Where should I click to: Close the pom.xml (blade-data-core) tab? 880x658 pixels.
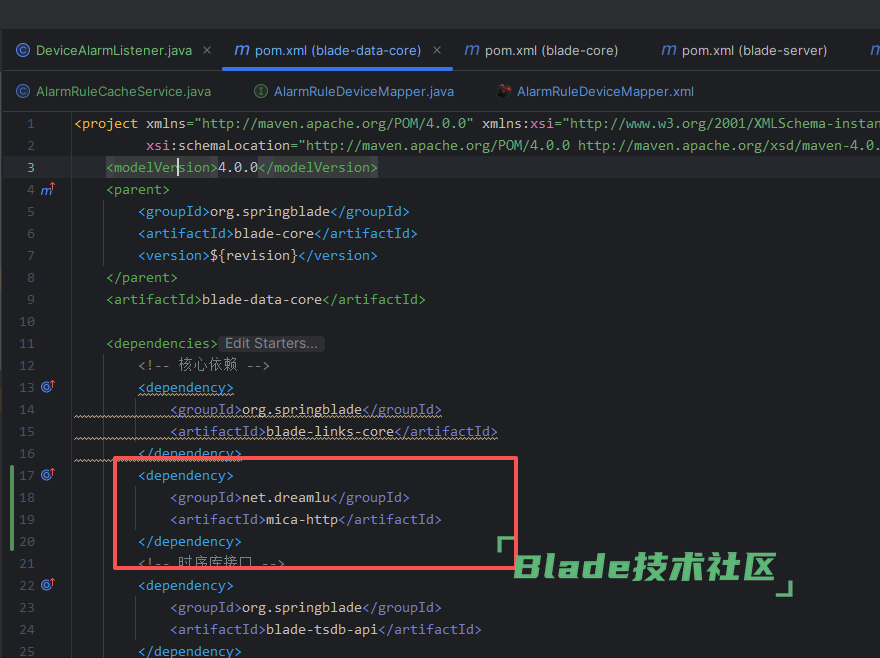437,50
